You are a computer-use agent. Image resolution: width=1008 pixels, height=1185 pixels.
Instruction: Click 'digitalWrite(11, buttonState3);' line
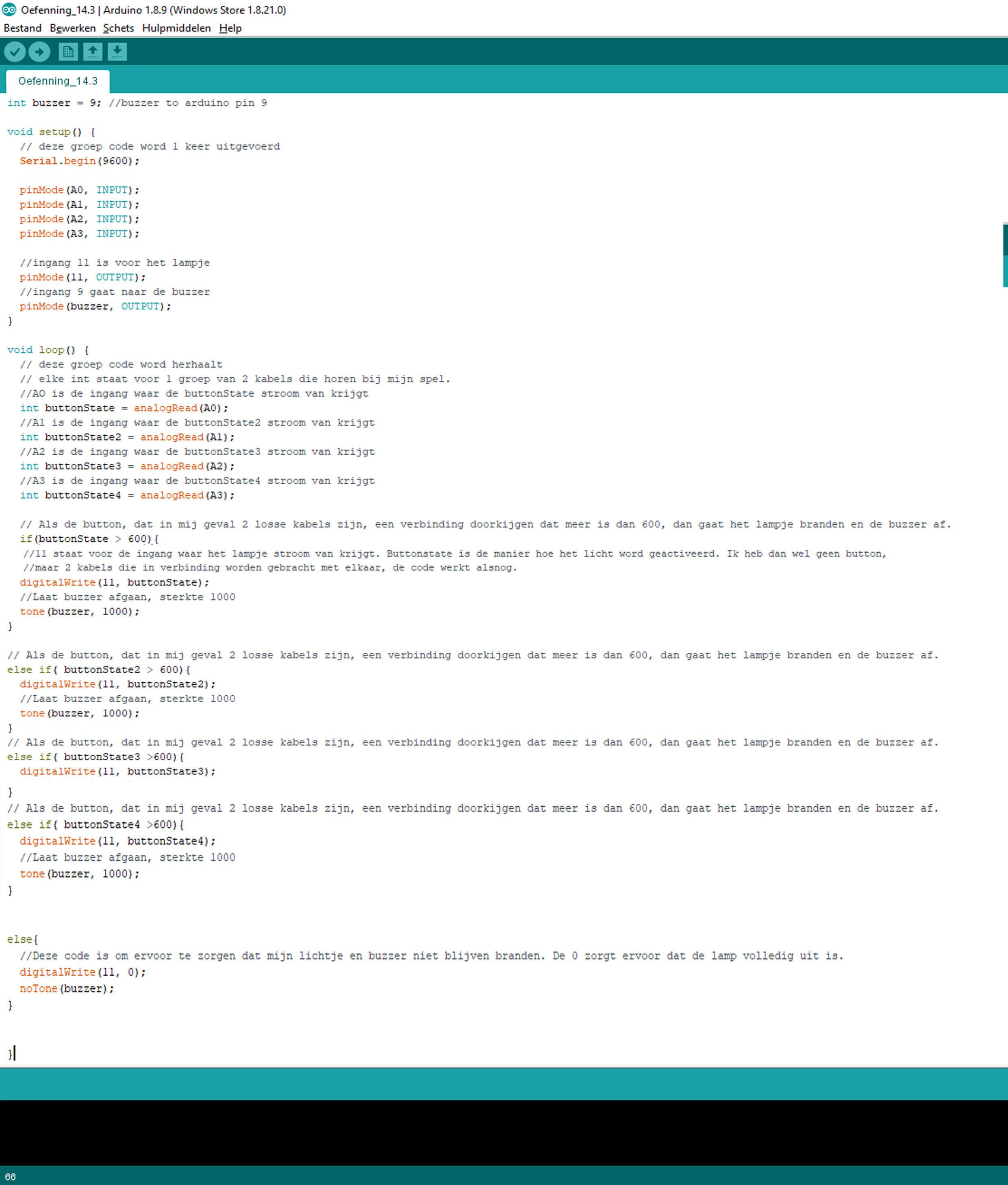pyautogui.click(x=118, y=771)
